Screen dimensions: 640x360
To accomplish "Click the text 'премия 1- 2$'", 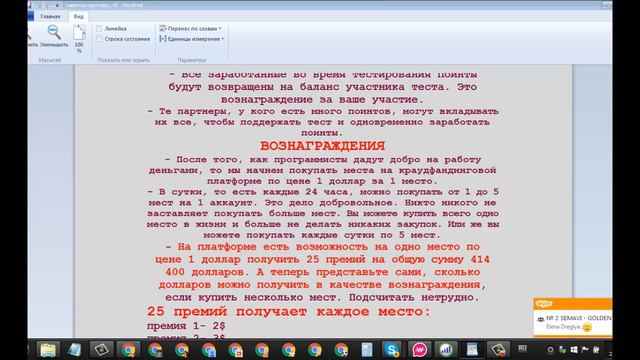I will 186,326.
